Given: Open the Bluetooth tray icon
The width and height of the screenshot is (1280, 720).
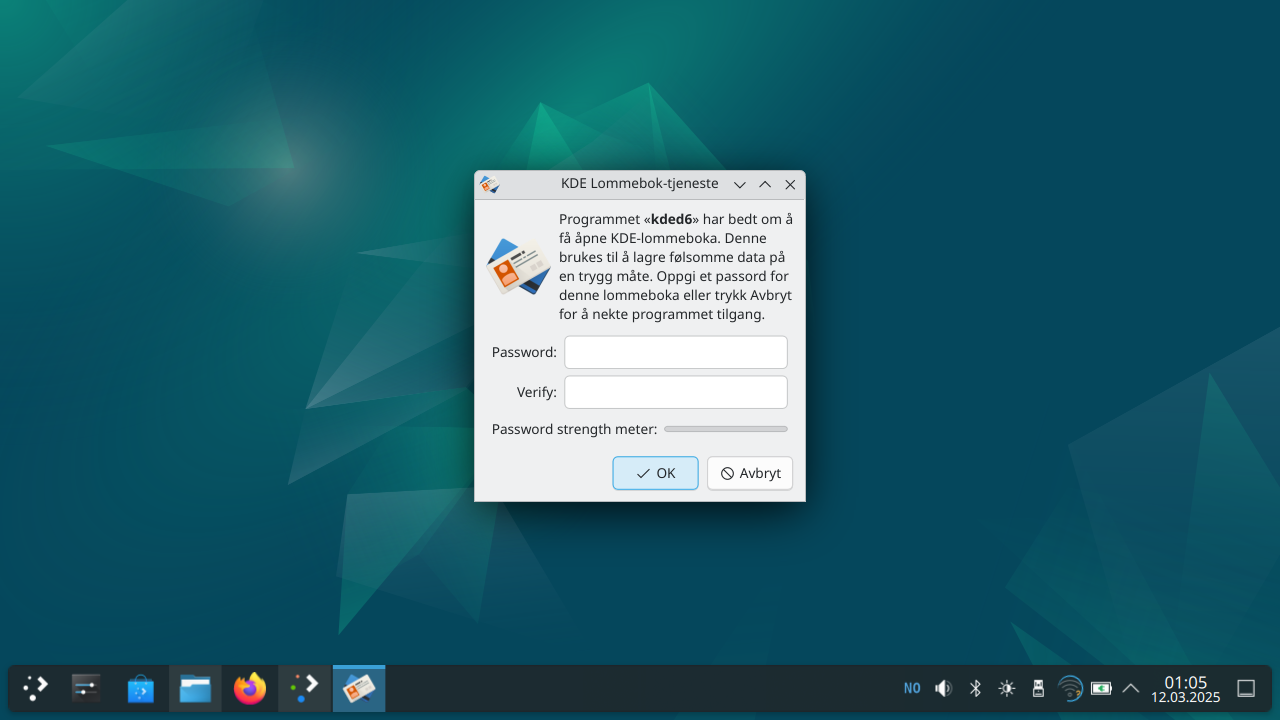Looking at the screenshot, I should click(x=975, y=688).
